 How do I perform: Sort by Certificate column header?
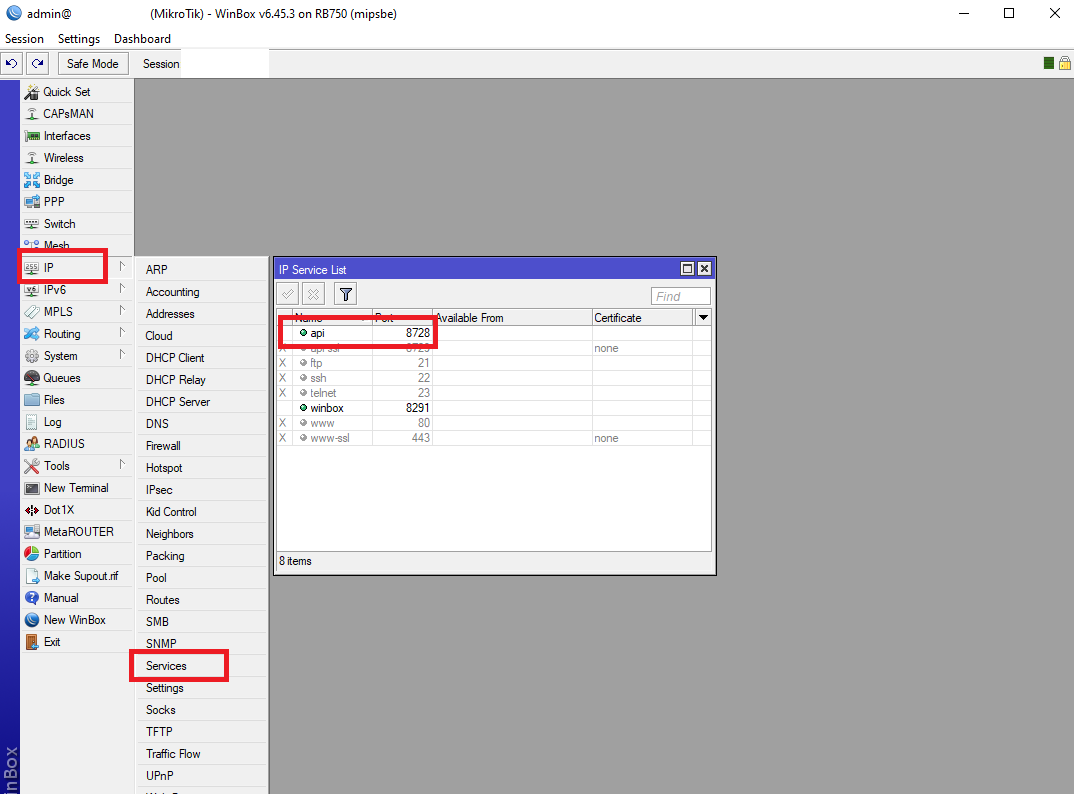click(x=642, y=317)
